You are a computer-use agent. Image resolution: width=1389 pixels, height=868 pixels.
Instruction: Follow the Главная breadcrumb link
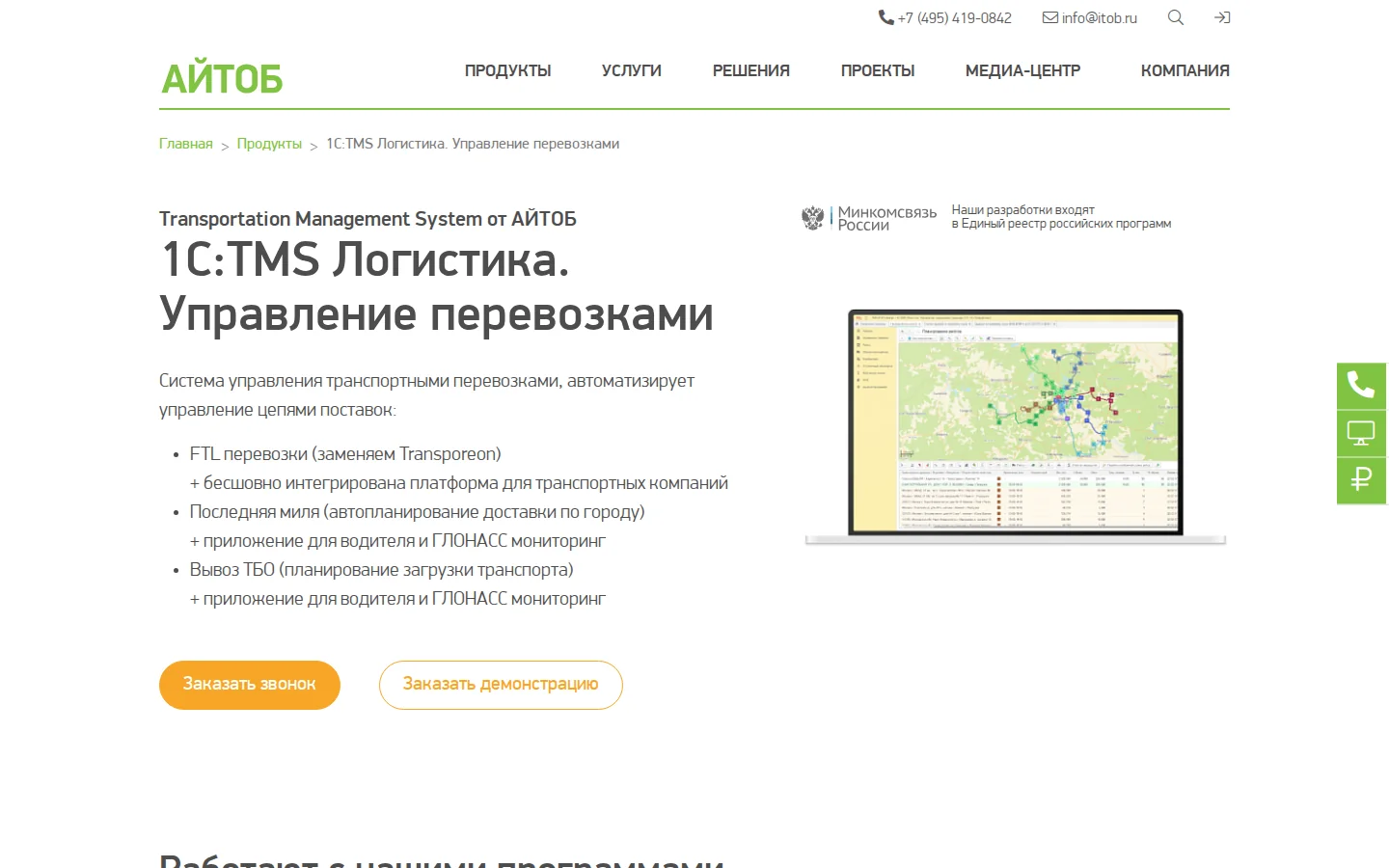click(x=186, y=144)
